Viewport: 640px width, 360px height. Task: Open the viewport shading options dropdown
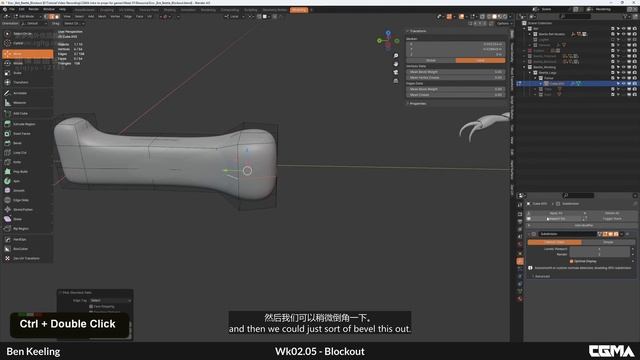tap(509, 17)
